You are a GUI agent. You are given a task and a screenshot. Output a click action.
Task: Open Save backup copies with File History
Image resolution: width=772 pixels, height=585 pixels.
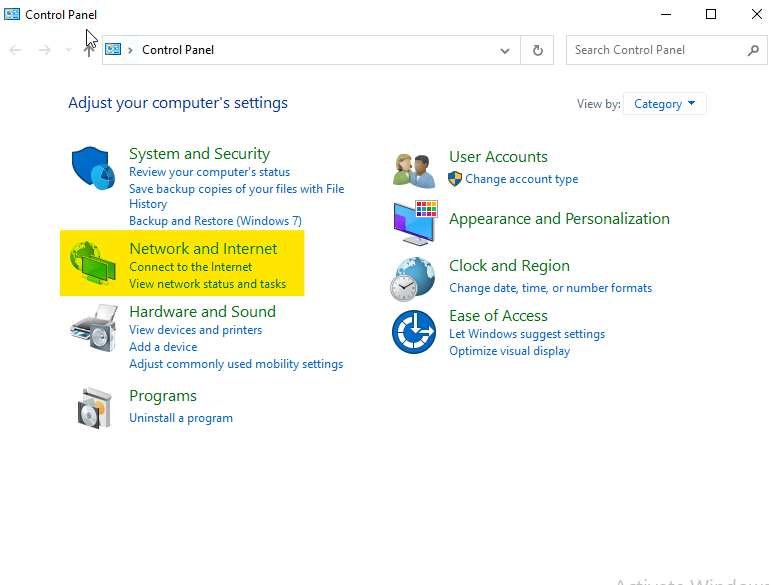(236, 196)
